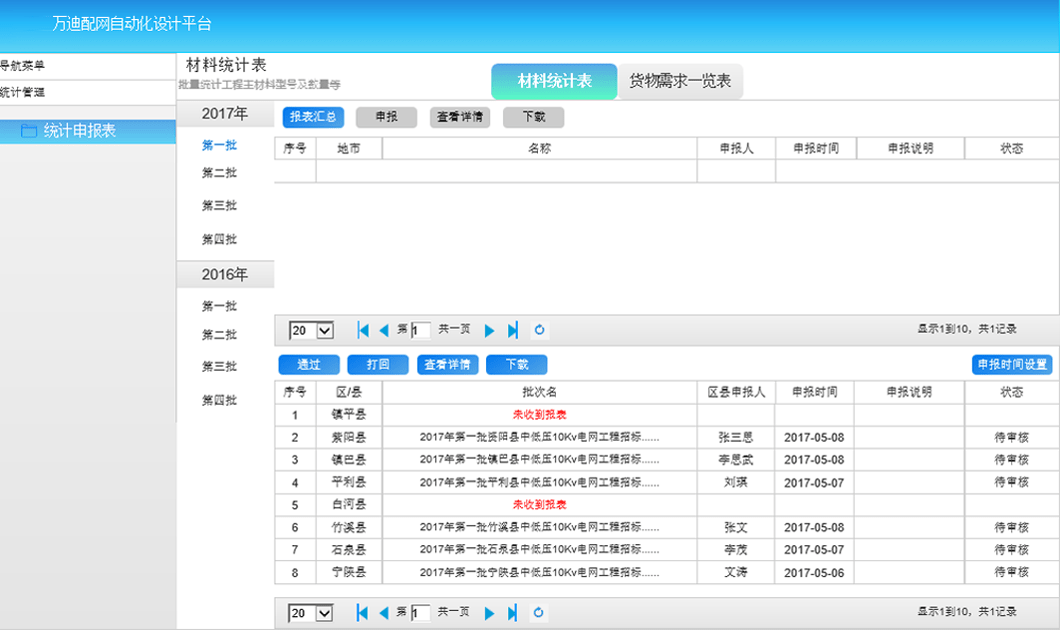This screenshot has width=1060, height=630.
Task: Select 第三批 under 2017年
Action: (219, 205)
